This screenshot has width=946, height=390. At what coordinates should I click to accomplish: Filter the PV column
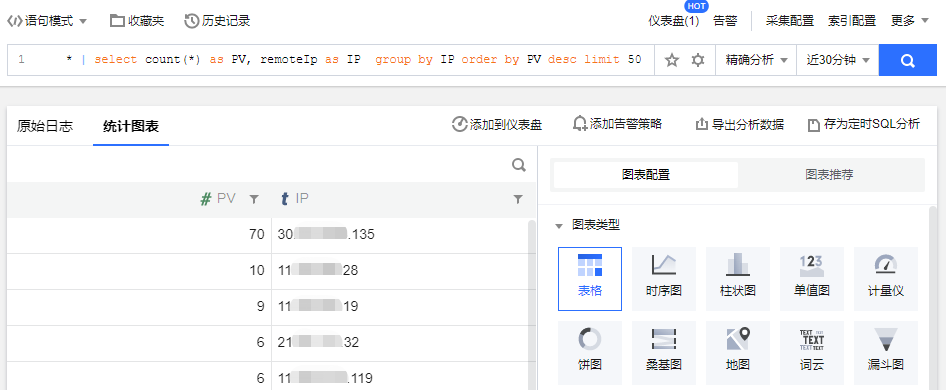(255, 199)
